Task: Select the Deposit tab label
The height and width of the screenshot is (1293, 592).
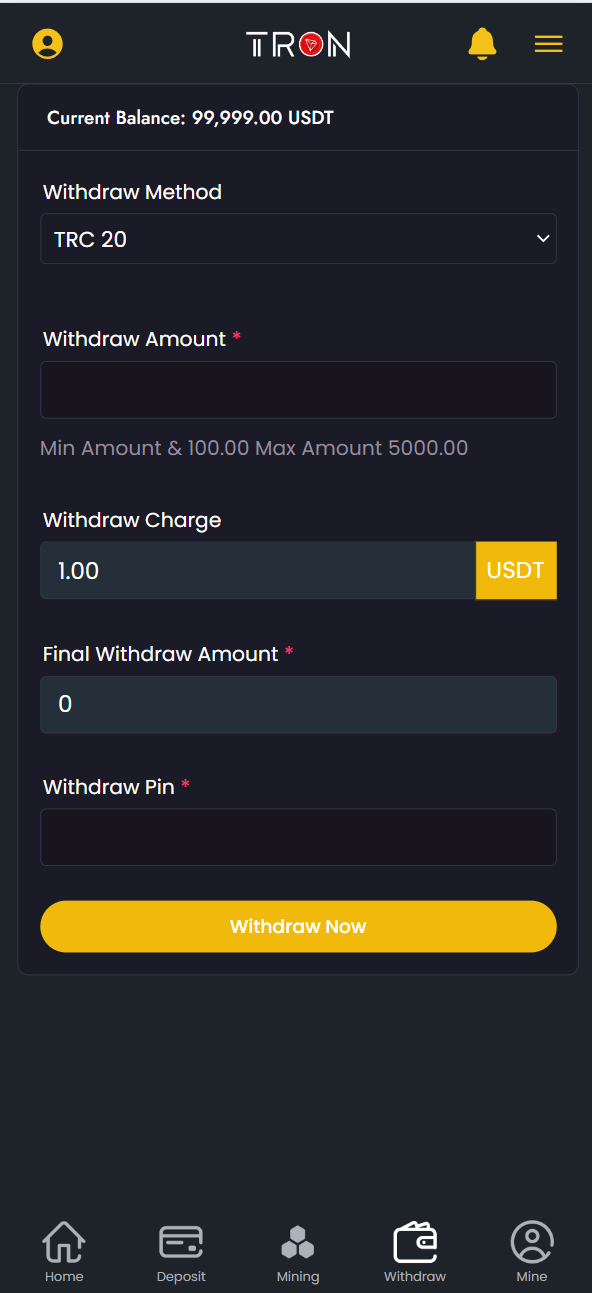Action: (181, 1277)
